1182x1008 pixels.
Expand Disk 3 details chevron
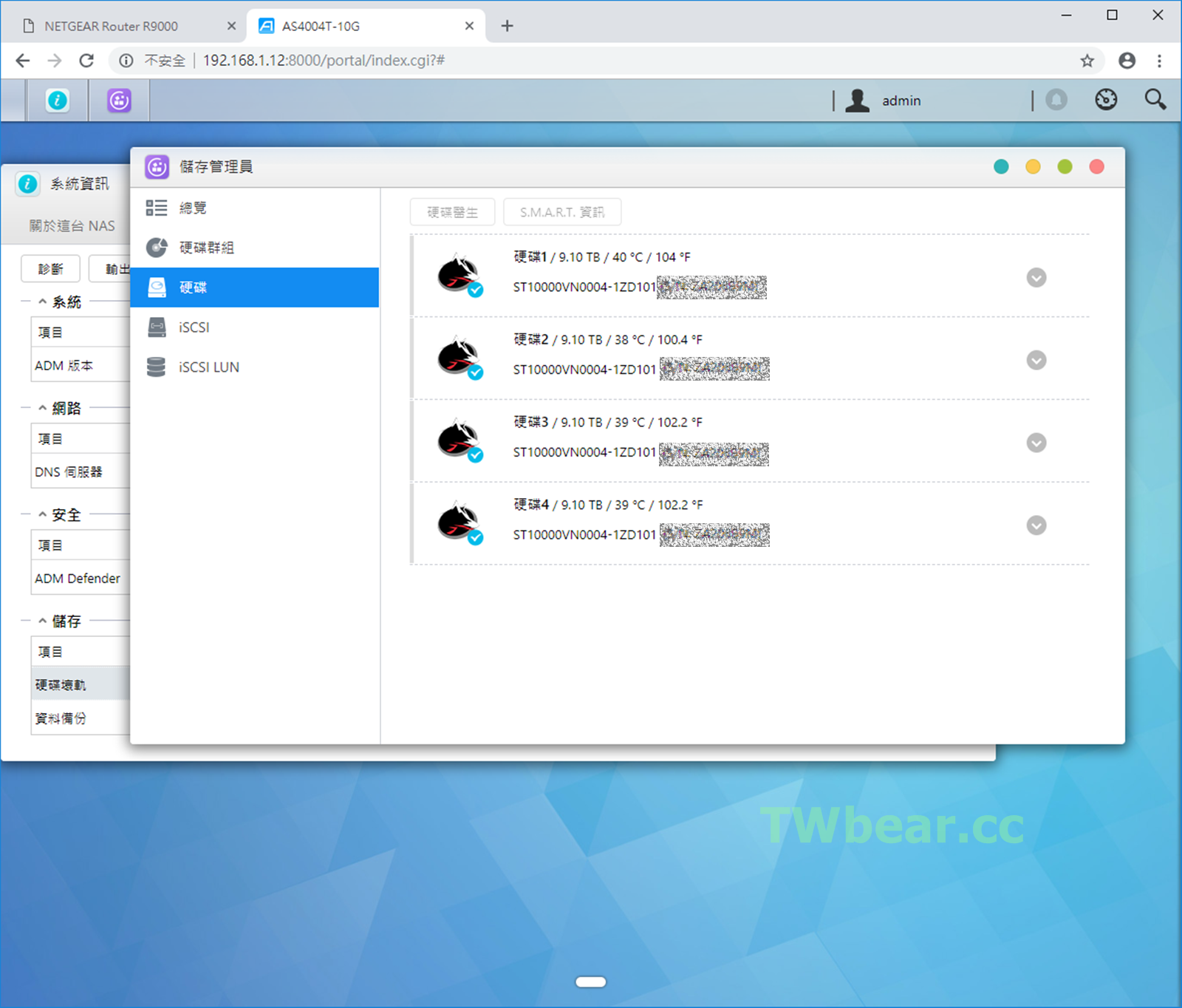(1036, 443)
